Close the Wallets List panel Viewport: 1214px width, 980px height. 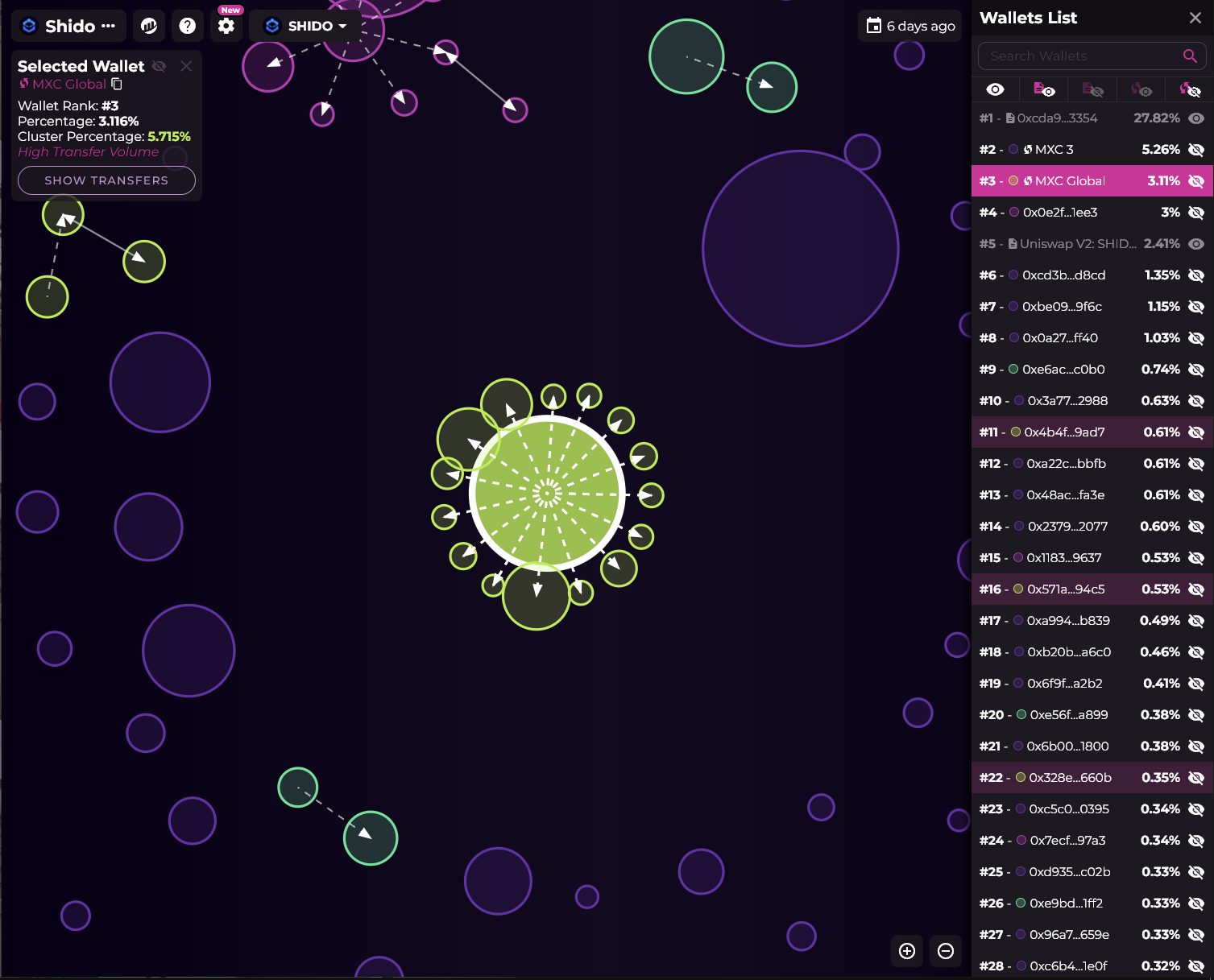tap(1195, 18)
